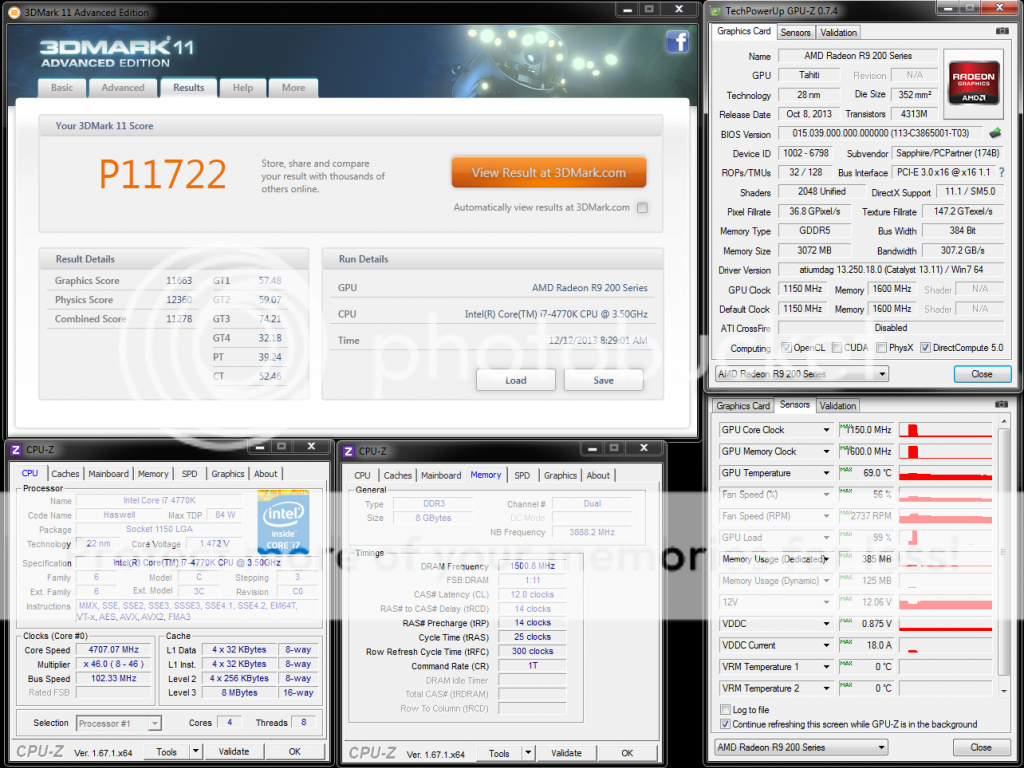Screen dimensions: 1024x768
Task: Open the GPU Core Clock sensor dropdown
Action: [x=827, y=430]
